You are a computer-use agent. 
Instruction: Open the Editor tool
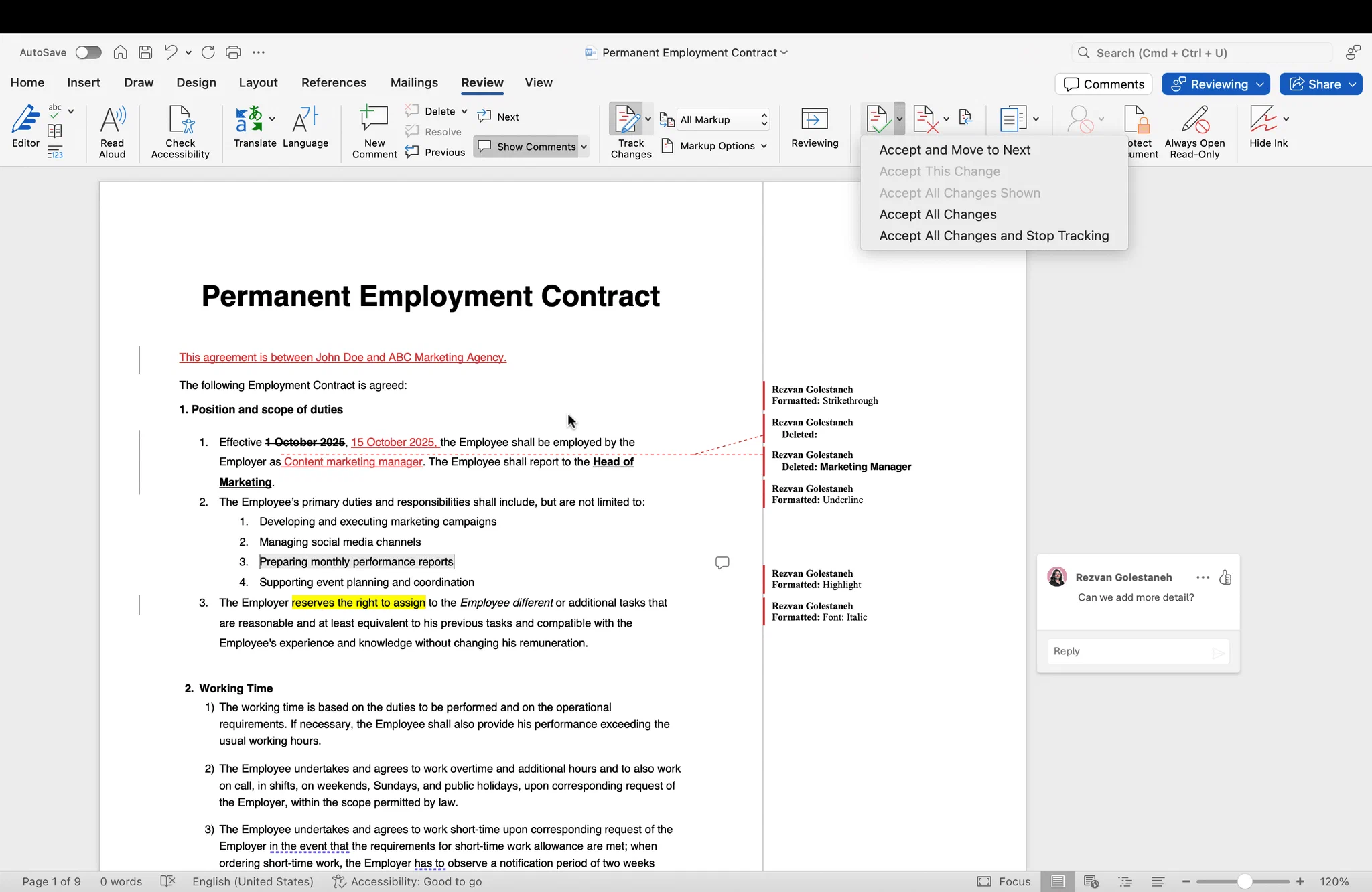[x=25, y=127]
